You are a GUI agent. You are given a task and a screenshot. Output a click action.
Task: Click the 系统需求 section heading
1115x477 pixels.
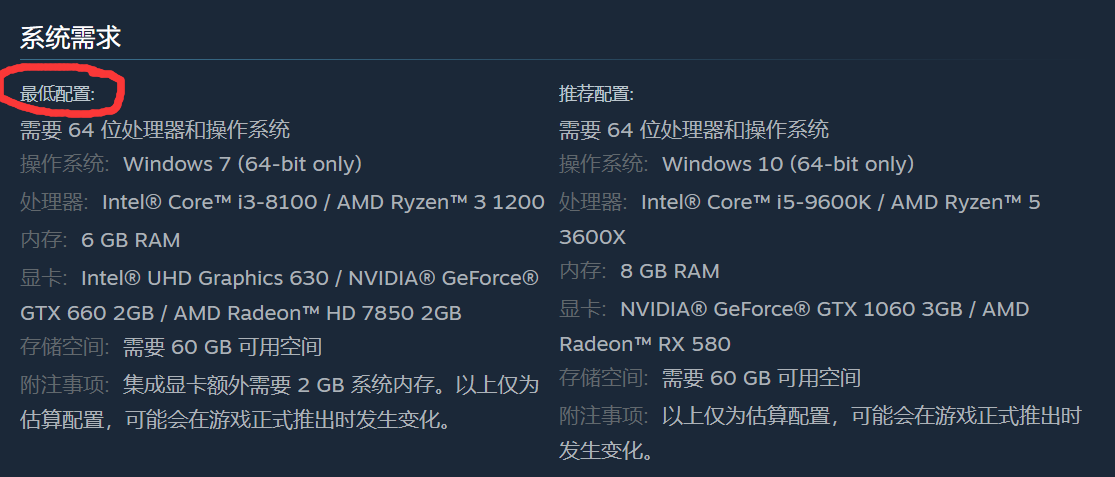pyautogui.click(x=70, y=37)
